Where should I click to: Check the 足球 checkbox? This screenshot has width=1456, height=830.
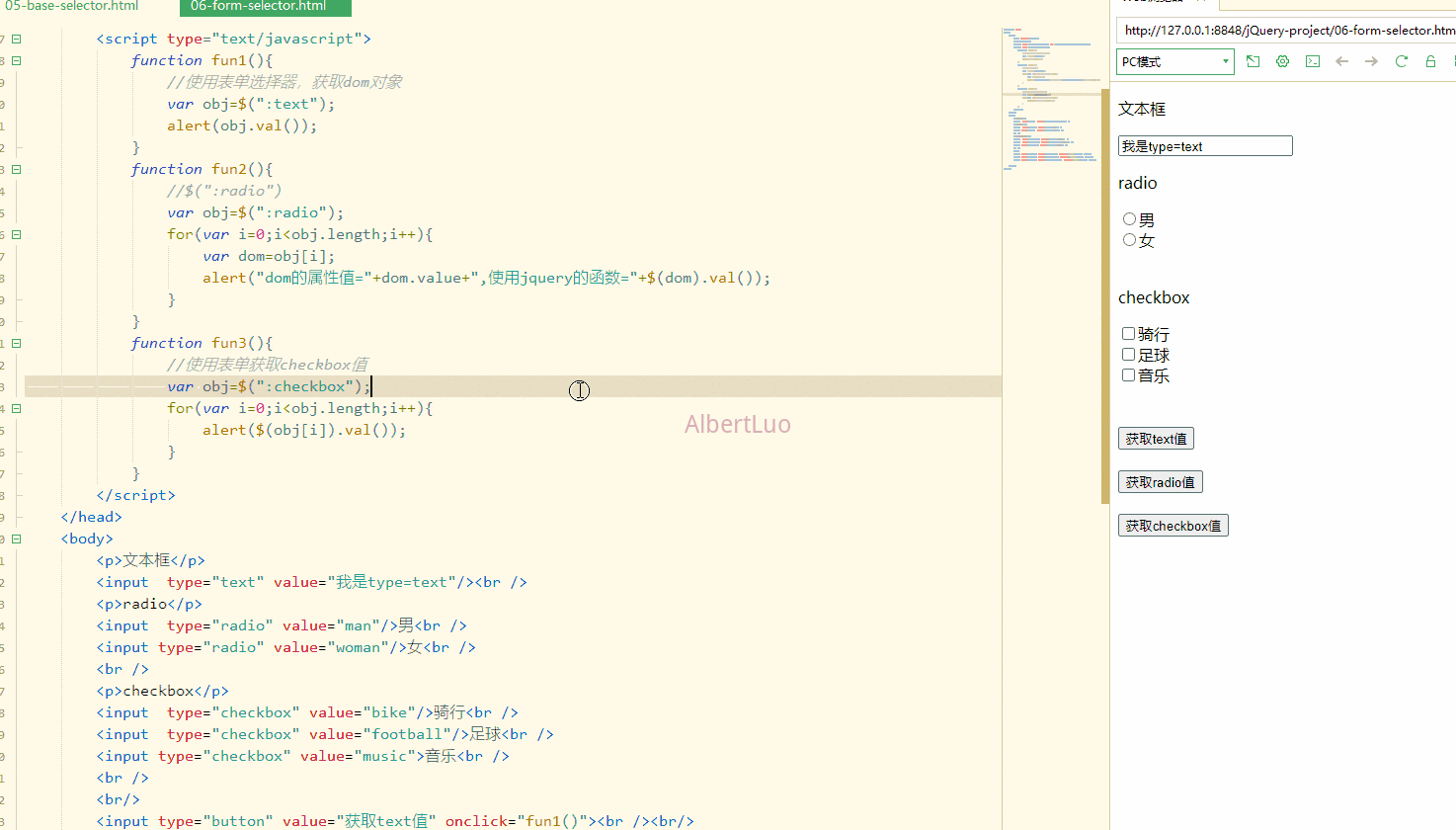point(1128,355)
